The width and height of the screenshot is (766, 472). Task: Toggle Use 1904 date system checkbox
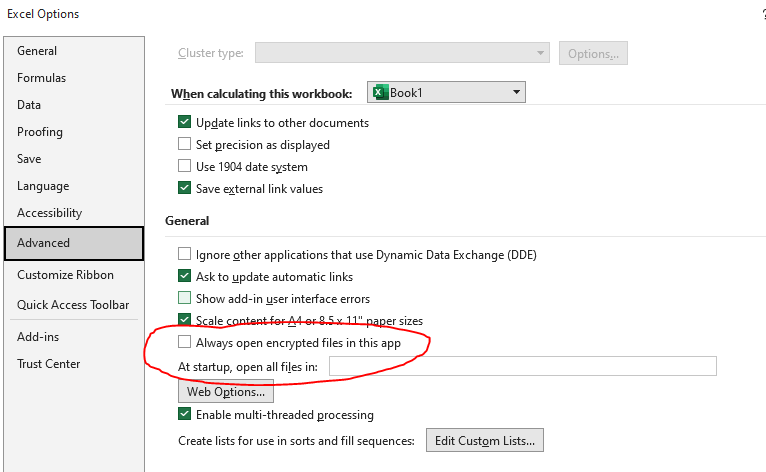184,166
